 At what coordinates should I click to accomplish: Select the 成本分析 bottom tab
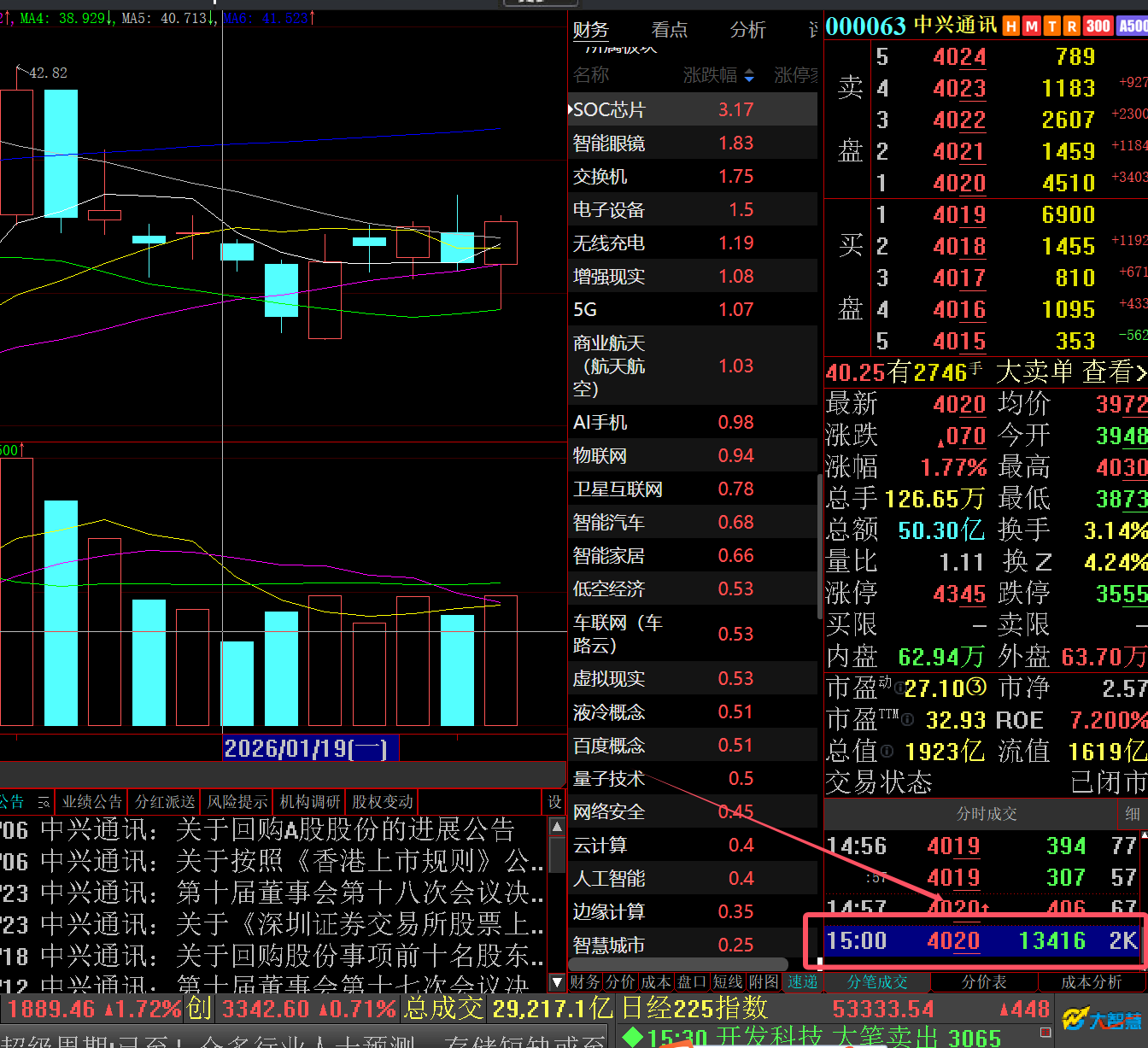coord(1092,982)
